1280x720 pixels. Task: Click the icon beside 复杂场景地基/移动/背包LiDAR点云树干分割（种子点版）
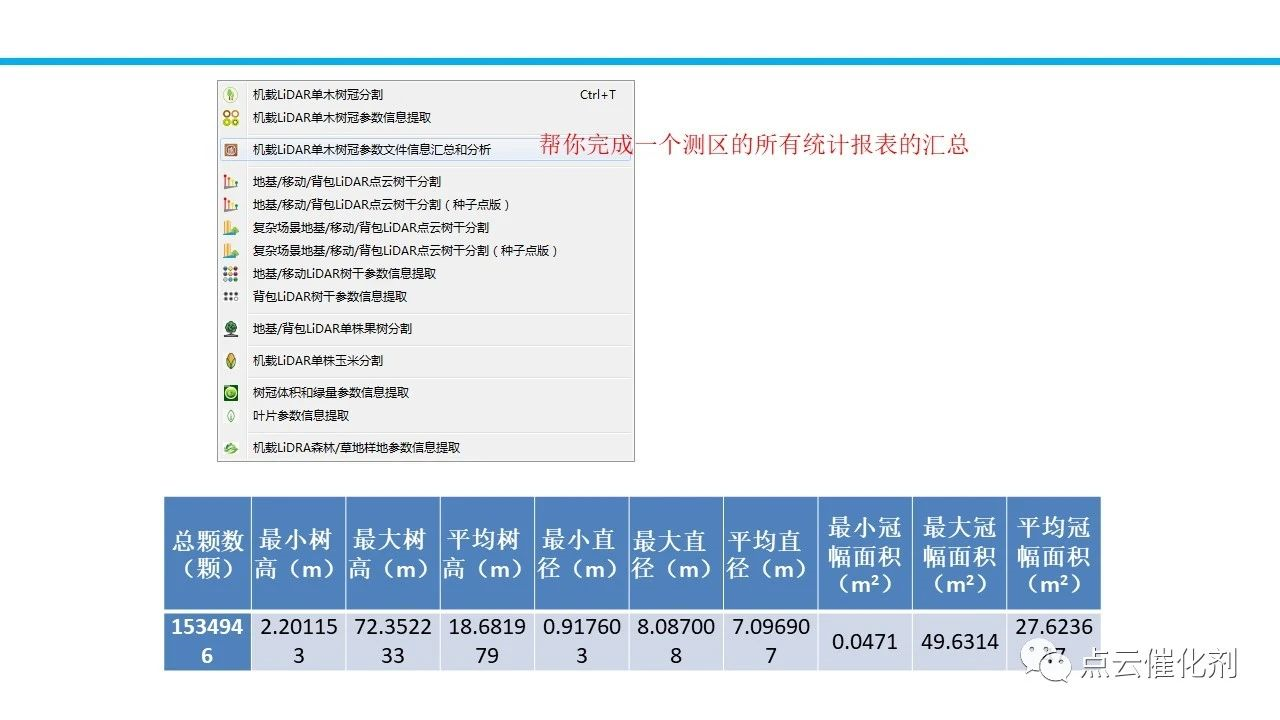(x=231, y=251)
